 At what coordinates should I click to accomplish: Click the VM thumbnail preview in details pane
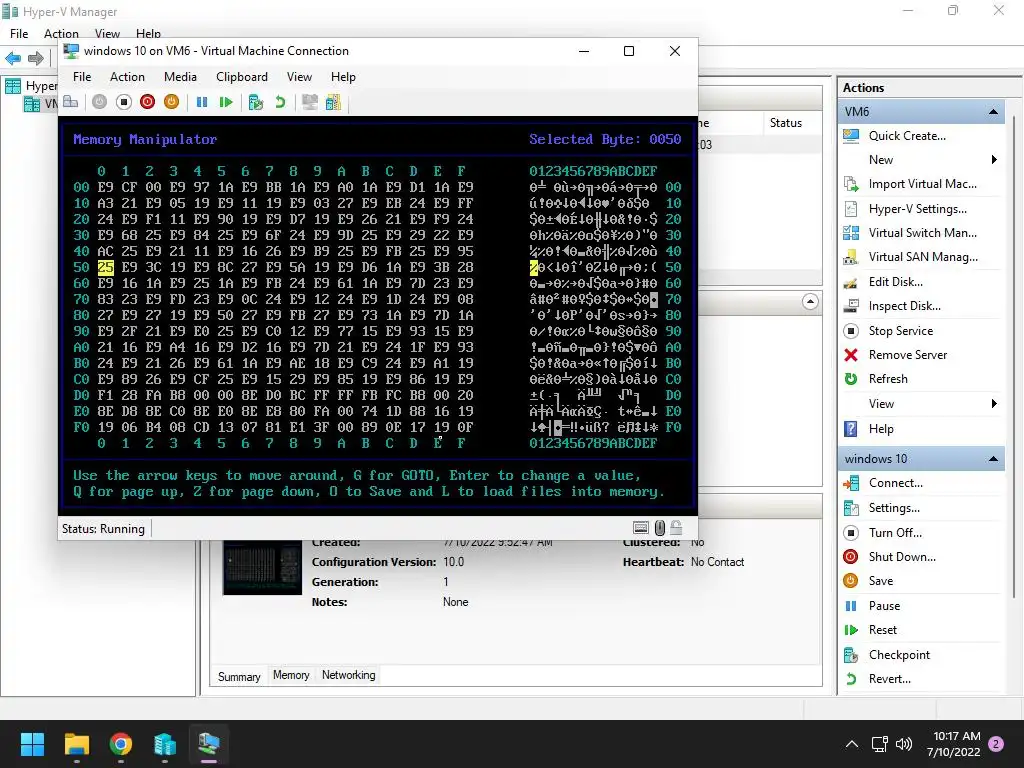(263, 567)
